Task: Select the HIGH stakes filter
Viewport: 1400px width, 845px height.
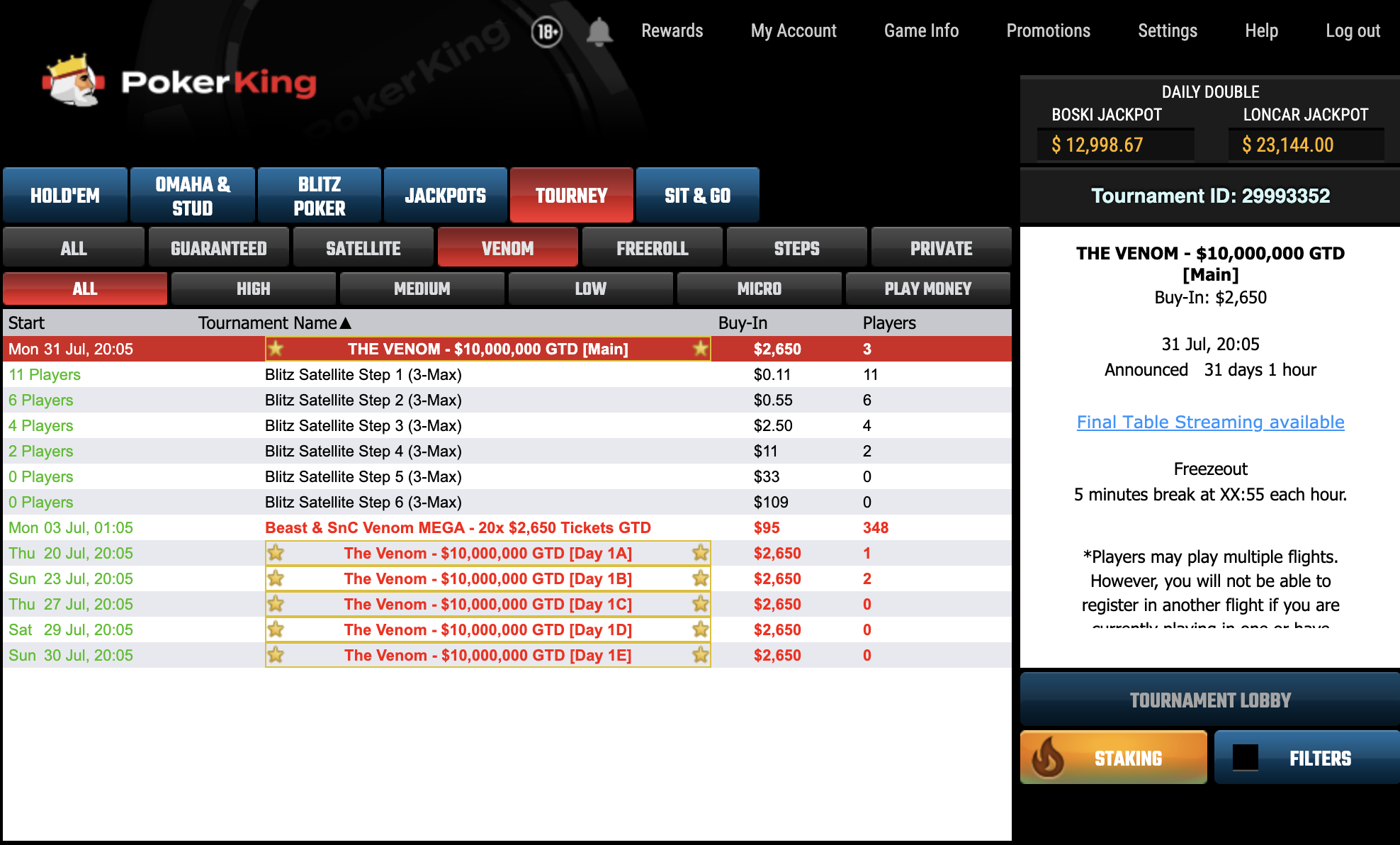Action: click(x=253, y=289)
